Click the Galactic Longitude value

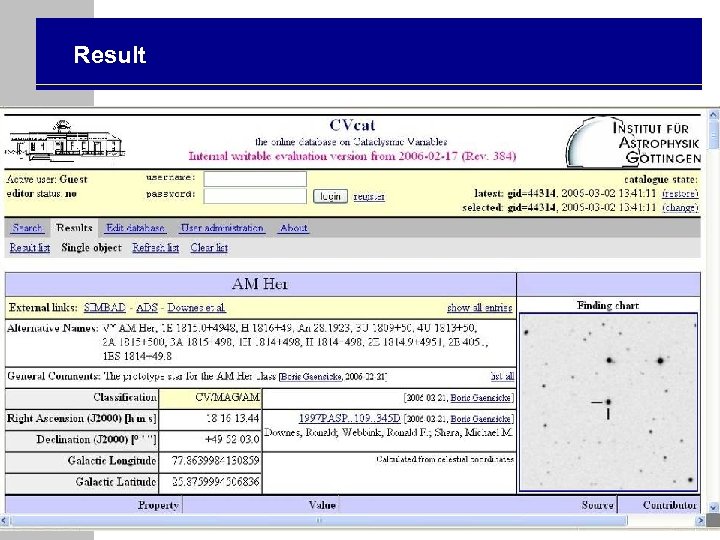pos(215,460)
